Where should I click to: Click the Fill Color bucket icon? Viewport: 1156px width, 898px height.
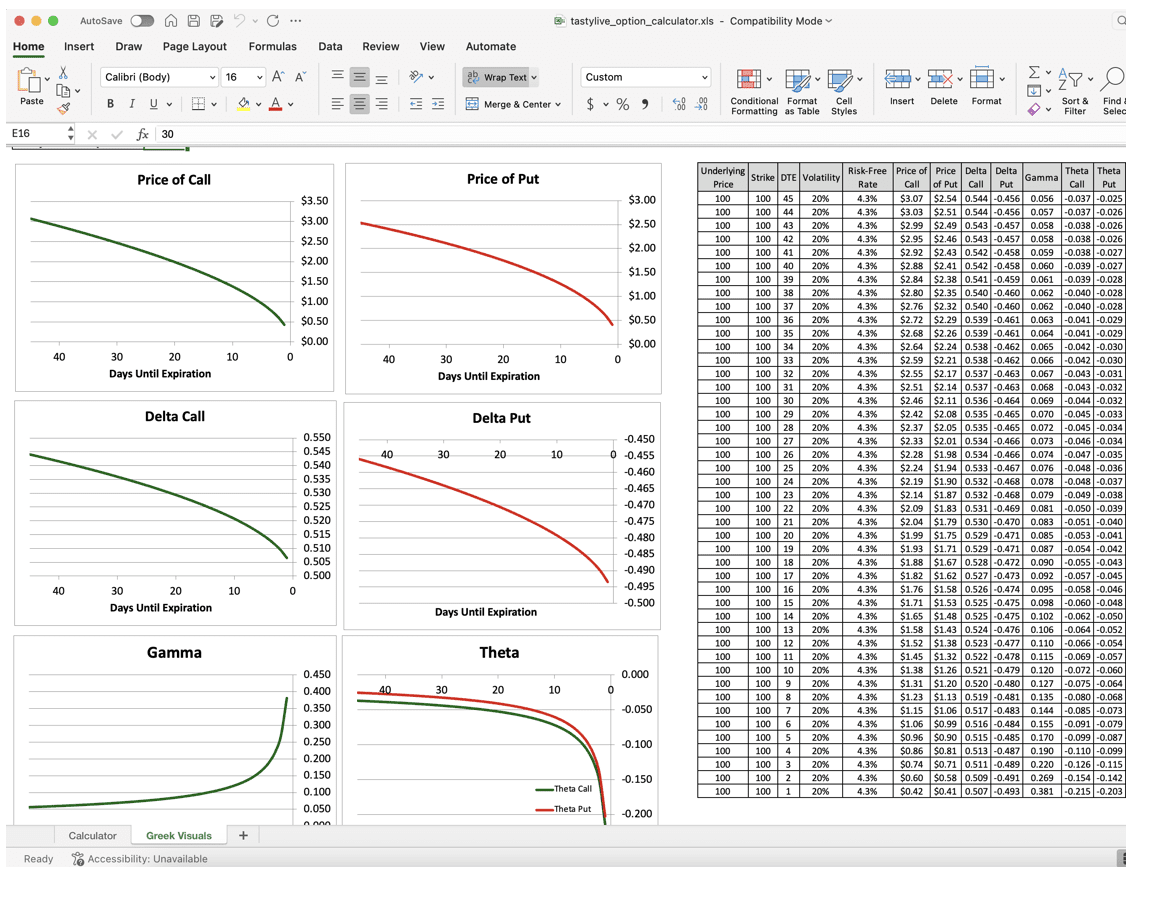tap(243, 104)
